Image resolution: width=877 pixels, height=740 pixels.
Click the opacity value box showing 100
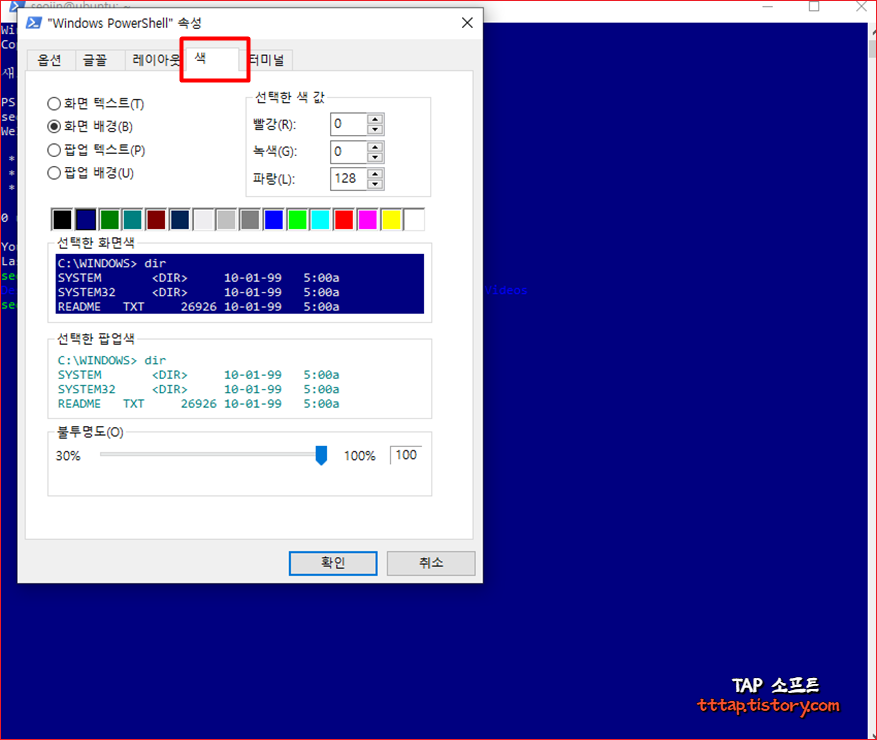[x=406, y=455]
